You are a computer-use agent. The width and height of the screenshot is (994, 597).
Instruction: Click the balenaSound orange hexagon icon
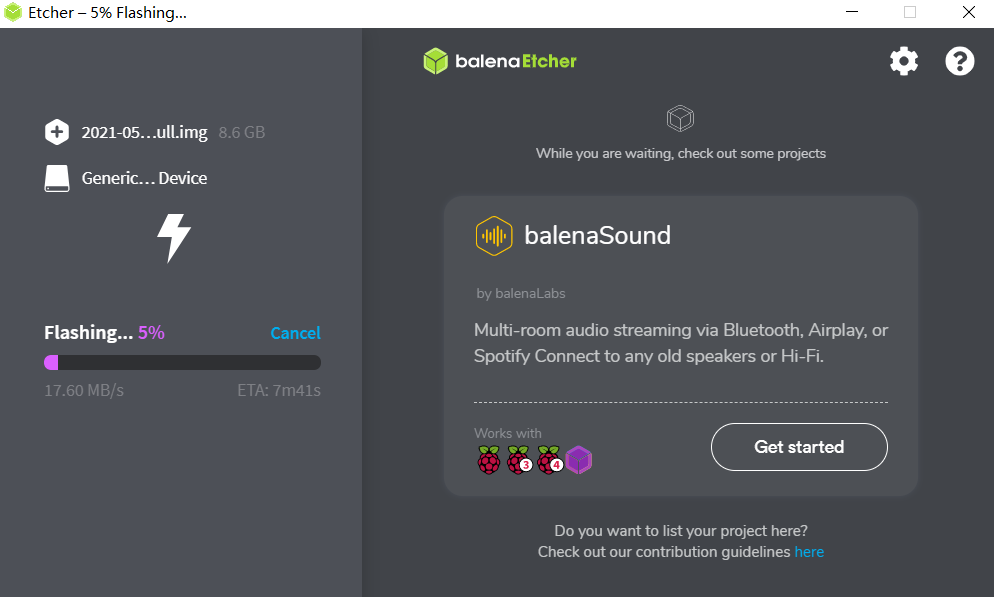click(x=494, y=235)
